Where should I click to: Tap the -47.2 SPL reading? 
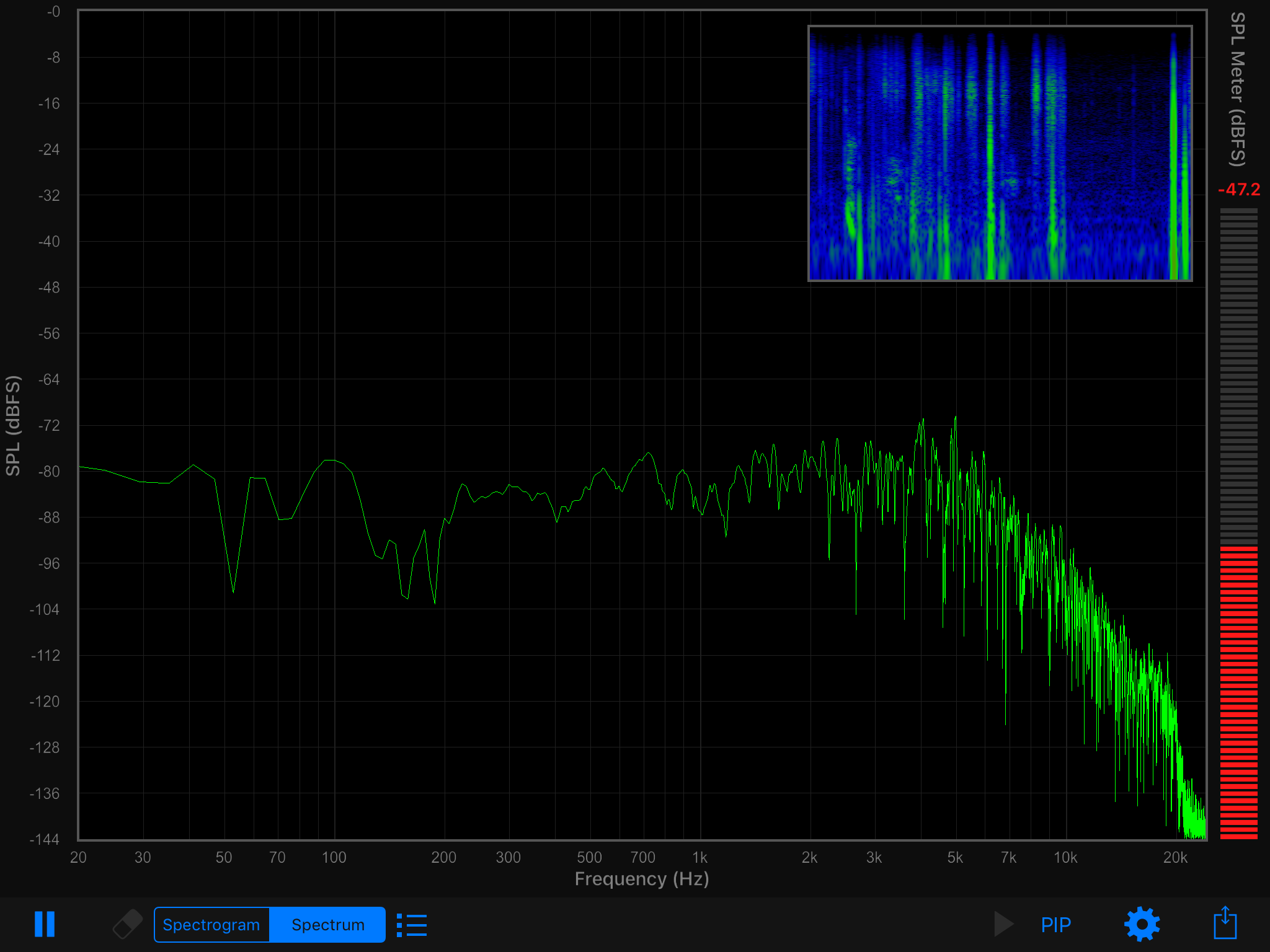(1238, 190)
